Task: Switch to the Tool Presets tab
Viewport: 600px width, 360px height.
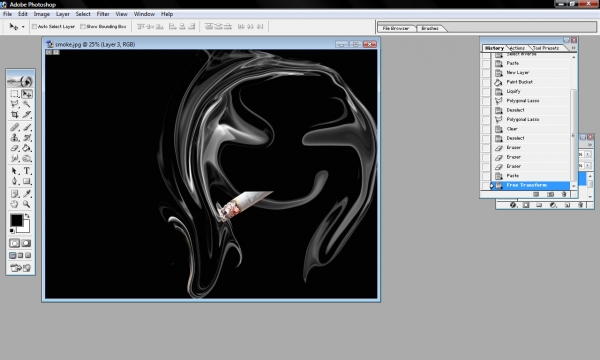Action: click(x=546, y=48)
